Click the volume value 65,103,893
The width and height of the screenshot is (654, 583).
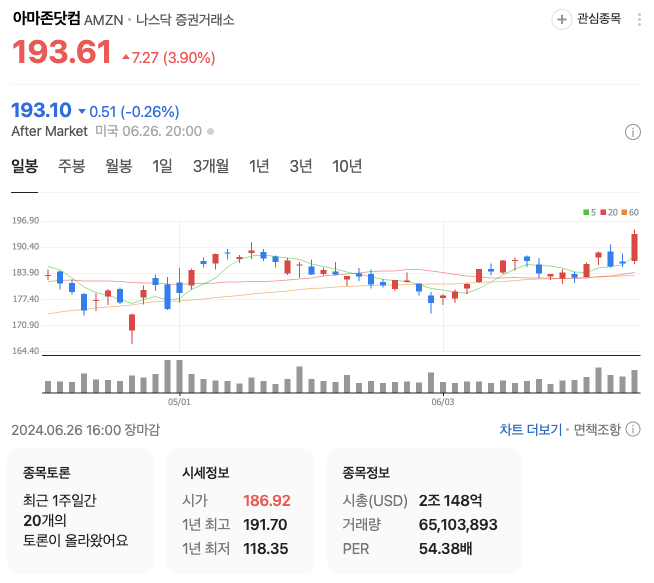(458, 525)
